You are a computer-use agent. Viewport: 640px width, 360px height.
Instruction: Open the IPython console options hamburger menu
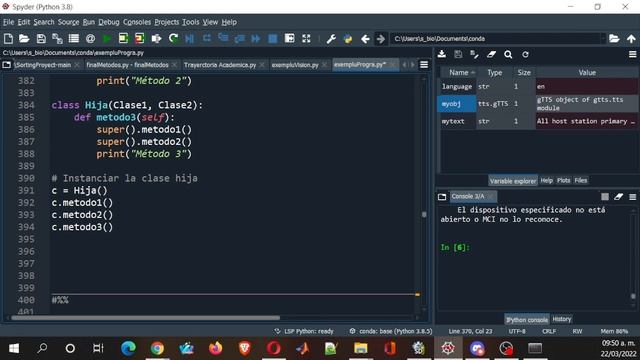[x=633, y=197]
